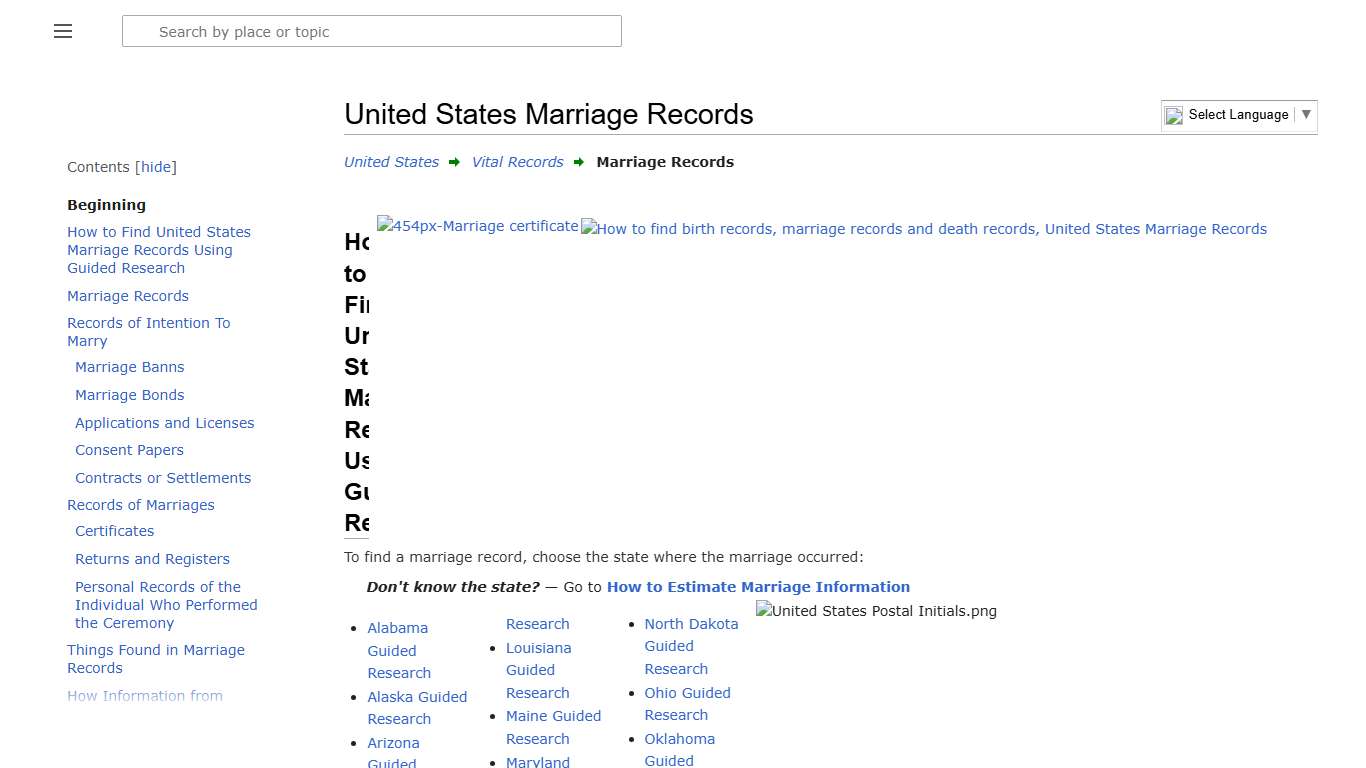Image resolution: width=1366 pixels, height=768 pixels.
Task: Open How to Estimate Marriage Information
Action: (x=757, y=587)
